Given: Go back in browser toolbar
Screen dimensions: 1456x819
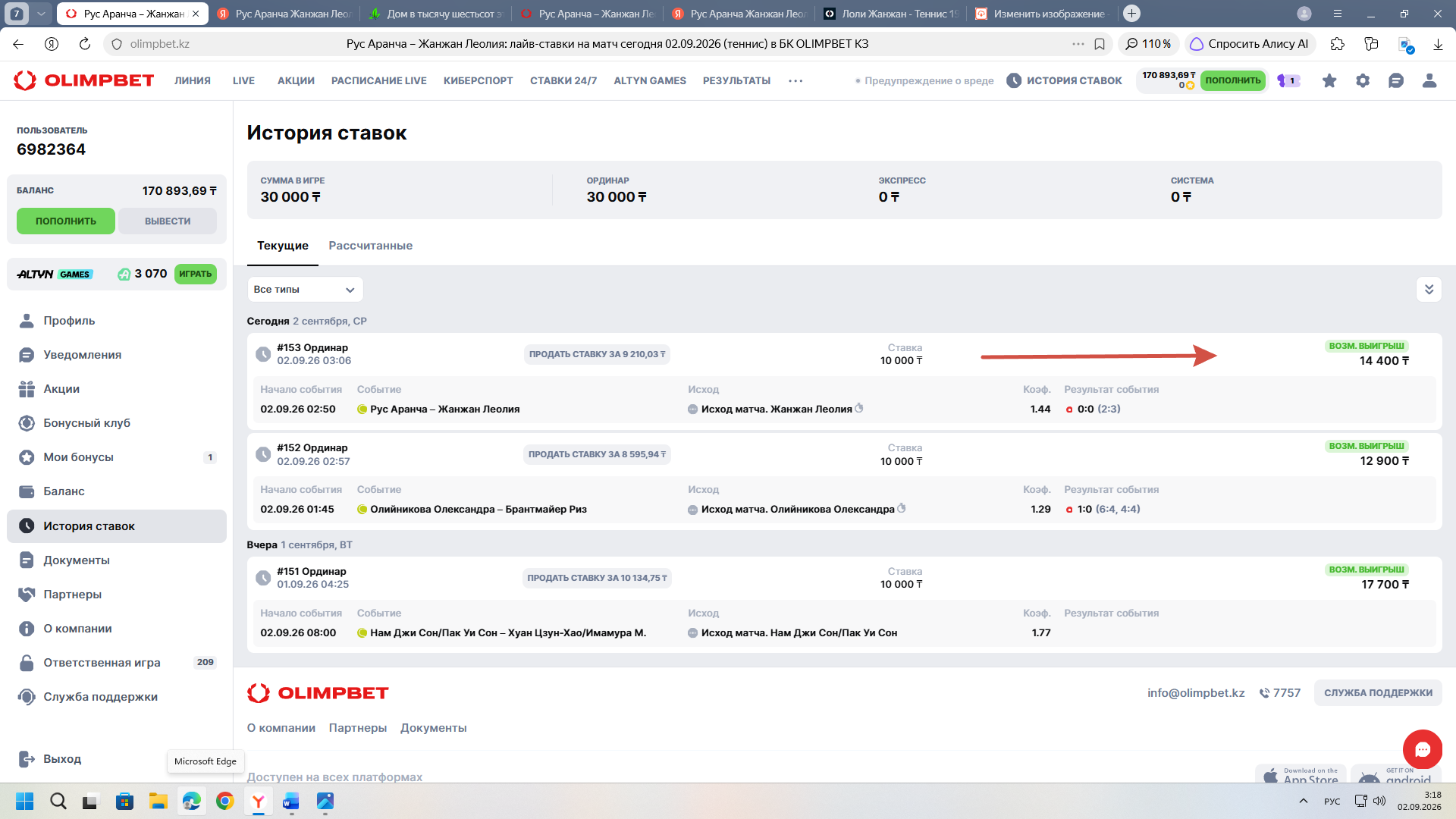Looking at the screenshot, I should coord(18,44).
